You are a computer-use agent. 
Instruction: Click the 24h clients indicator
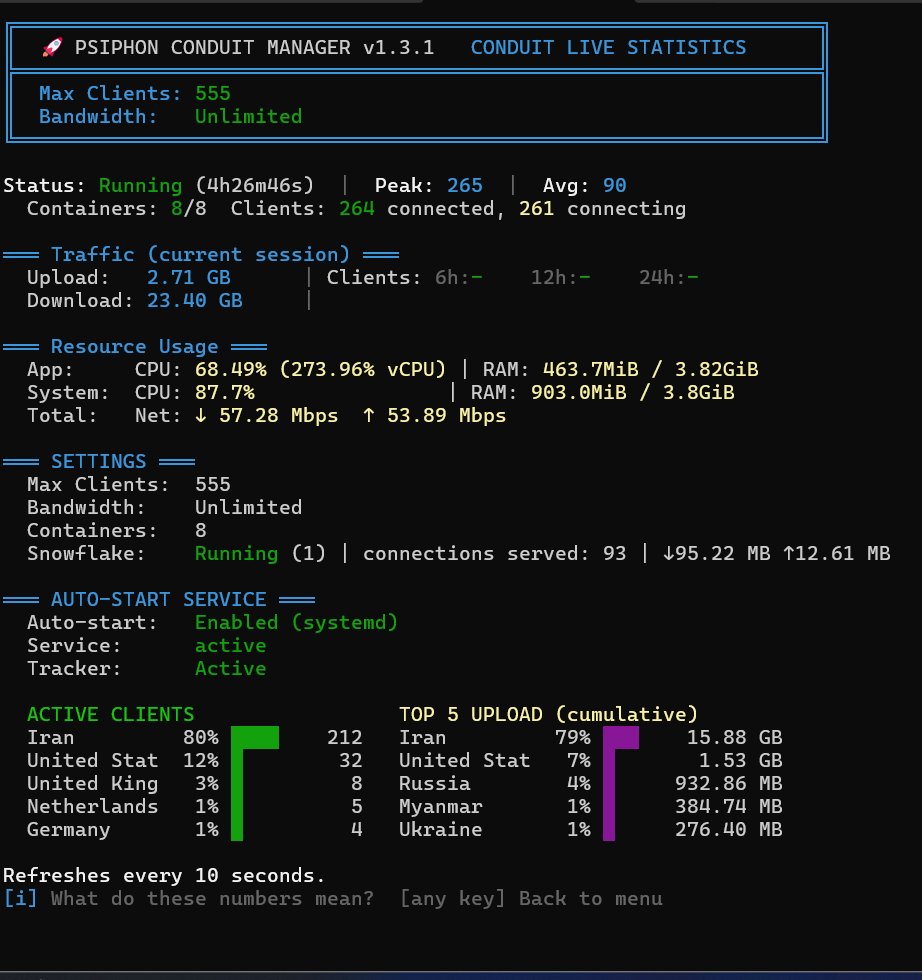point(668,278)
